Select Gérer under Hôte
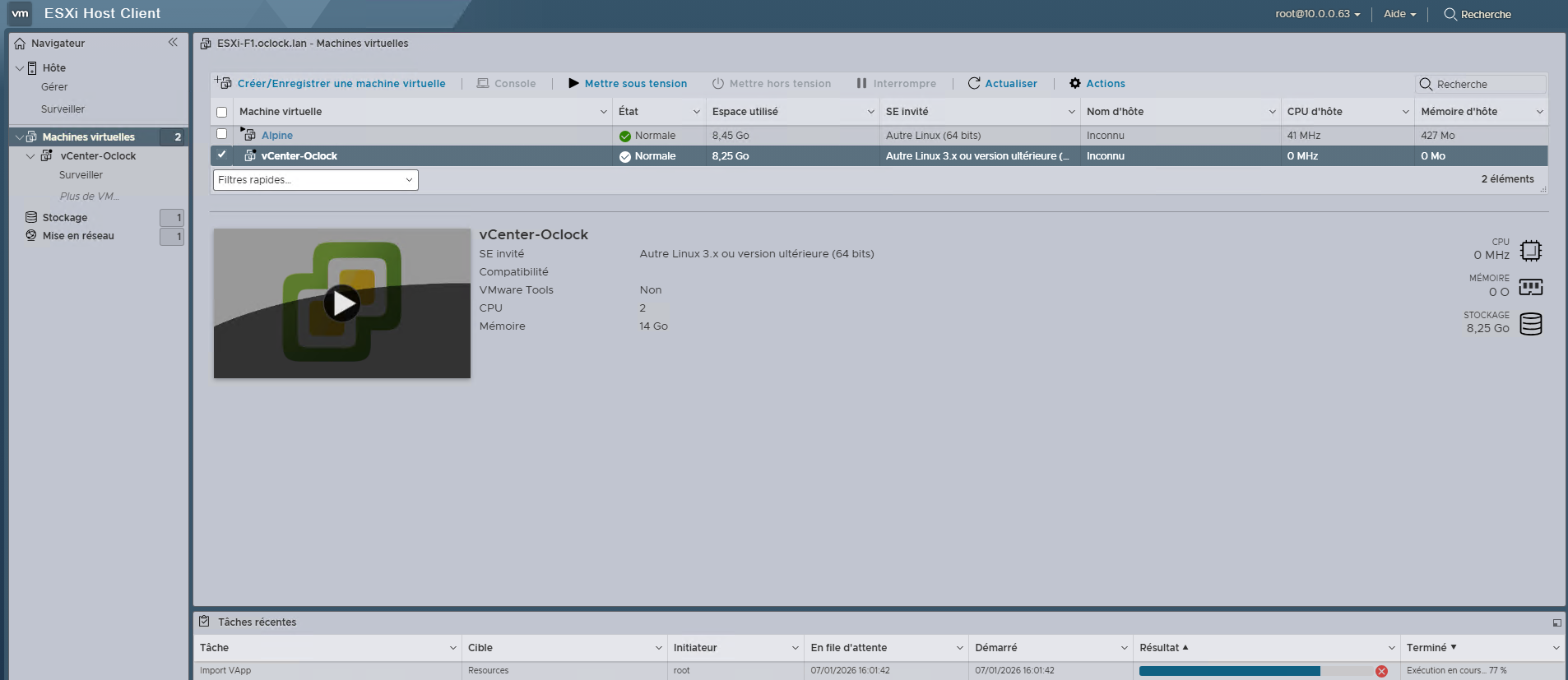1568x680 pixels. click(x=54, y=87)
